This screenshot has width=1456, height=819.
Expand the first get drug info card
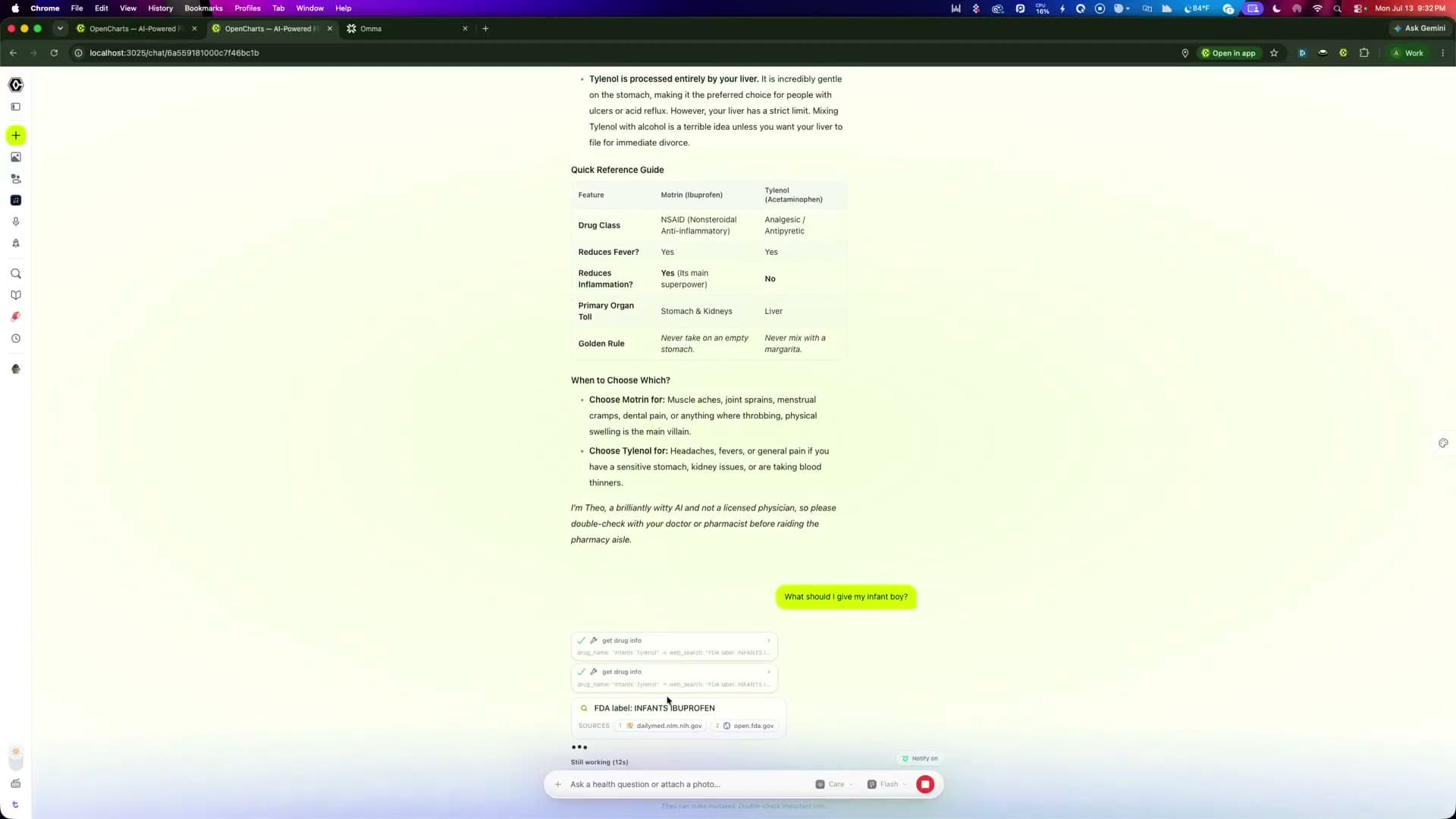click(x=674, y=646)
